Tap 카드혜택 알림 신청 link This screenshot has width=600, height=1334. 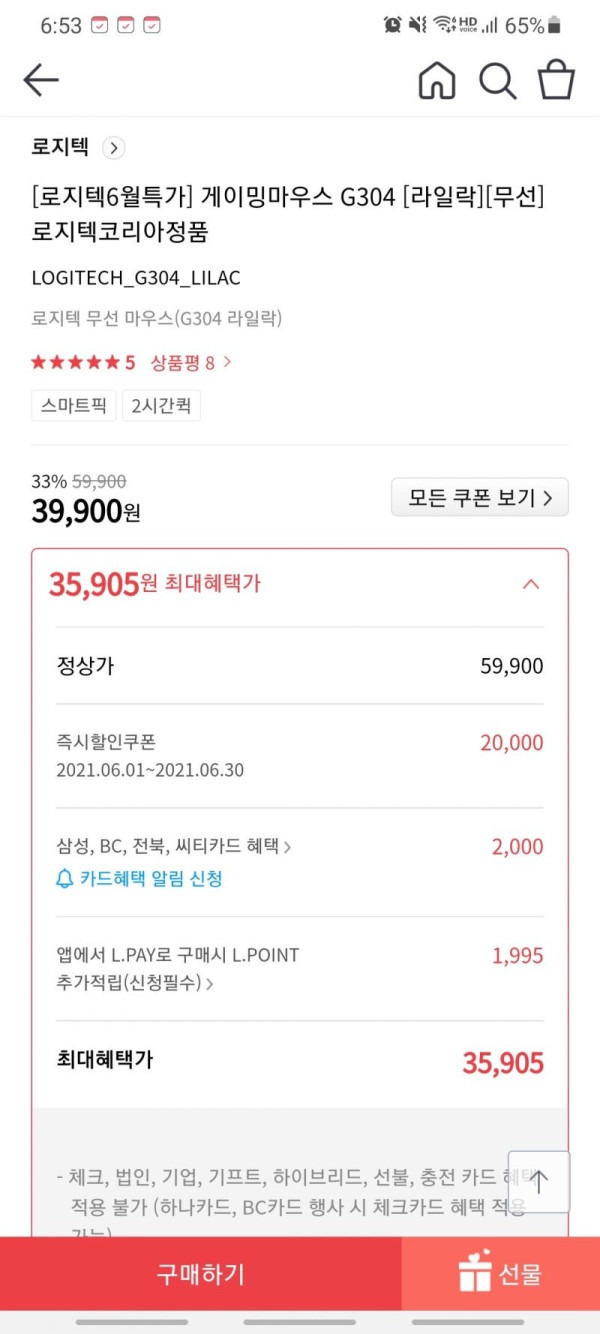150,879
